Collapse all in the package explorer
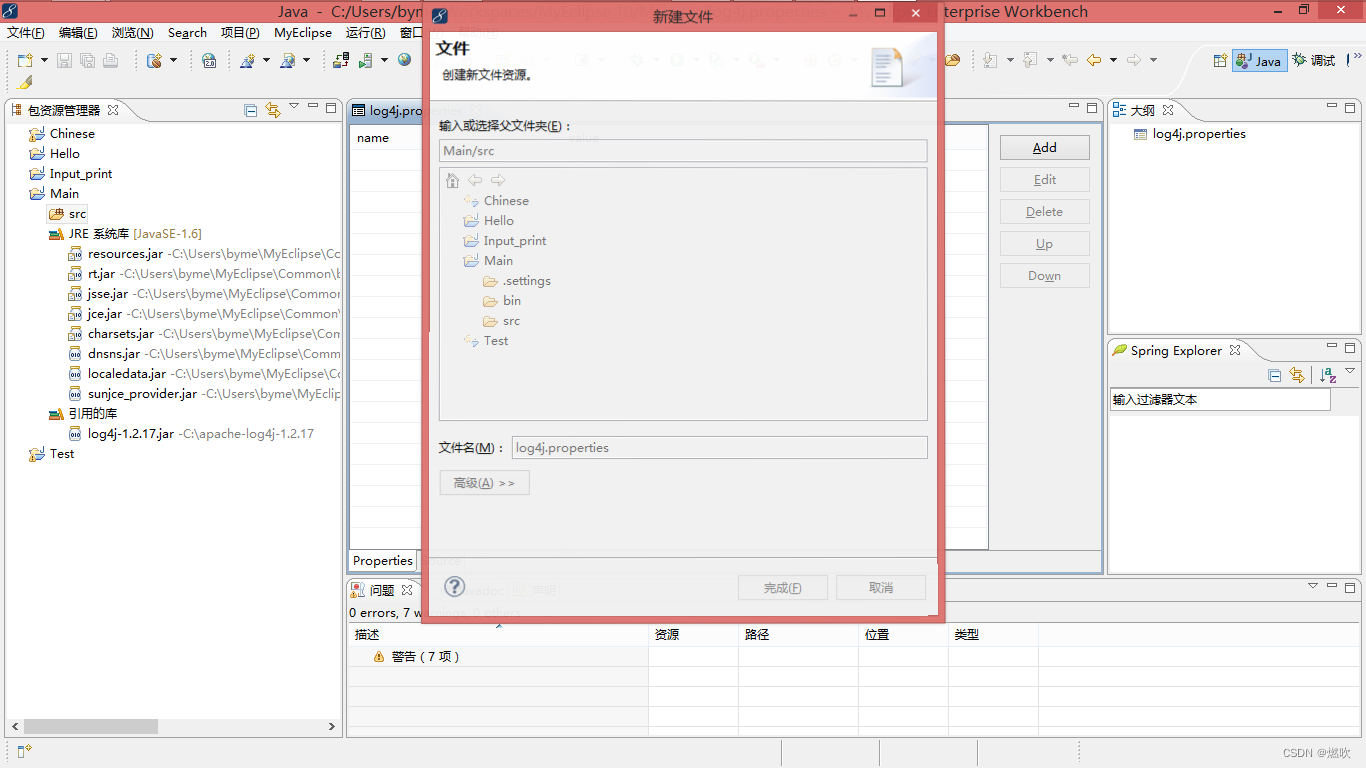 (251, 110)
